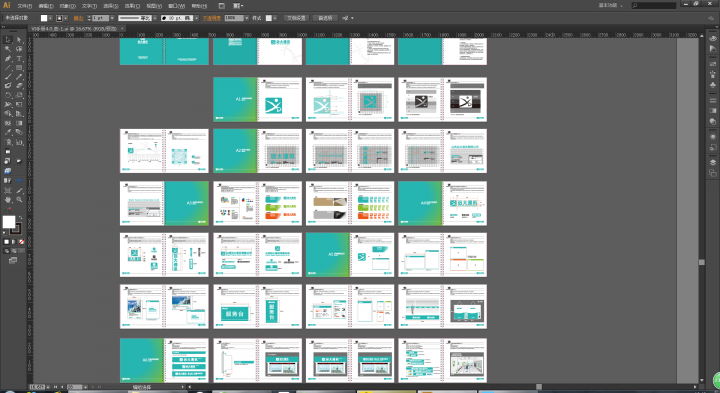This screenshot has width=720, height=393.
Task: Reset to default fill and stroke
Action: [5, 233]
